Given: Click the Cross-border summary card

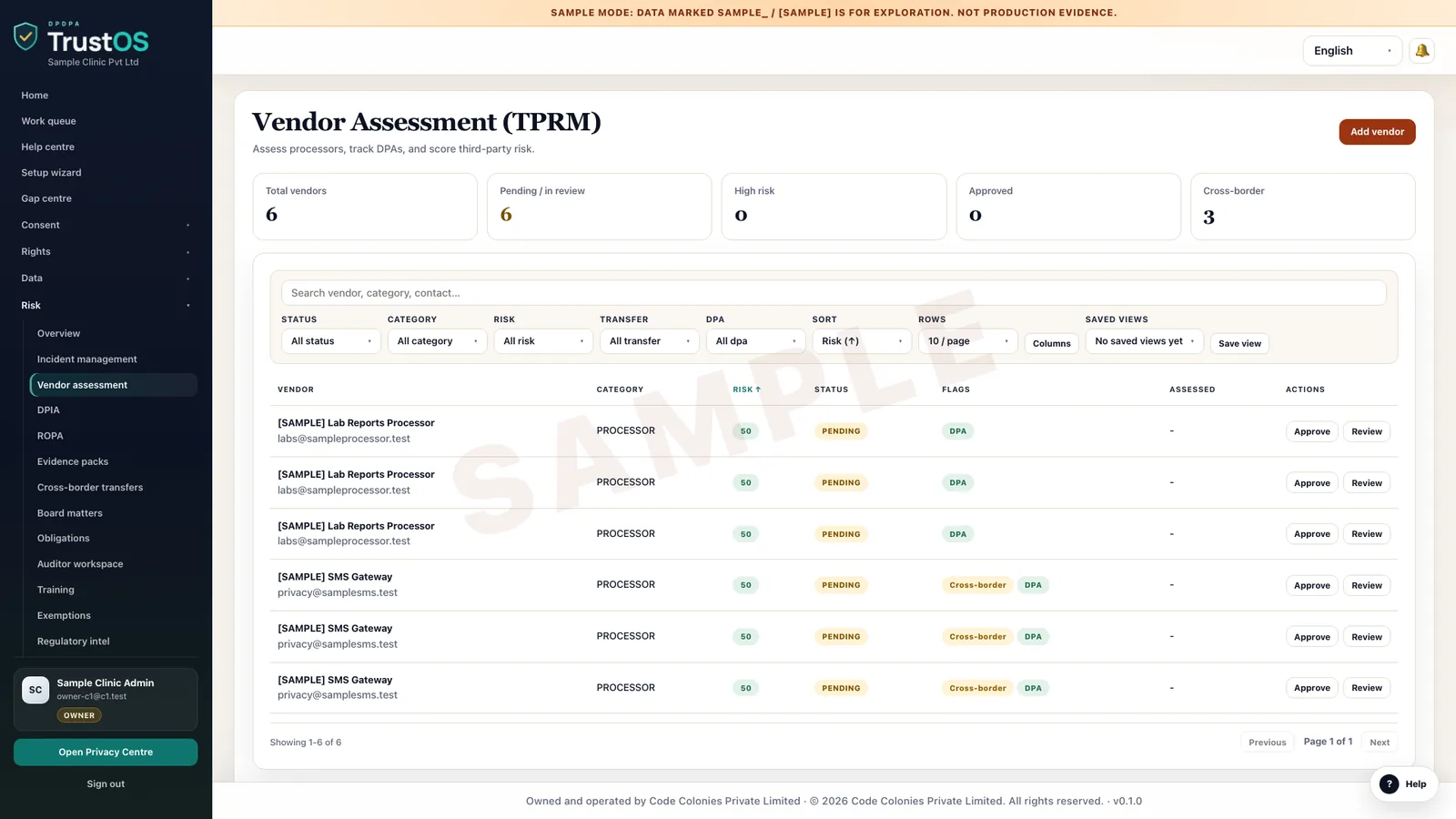Looking at the screenshot, I should (1302, 207).
